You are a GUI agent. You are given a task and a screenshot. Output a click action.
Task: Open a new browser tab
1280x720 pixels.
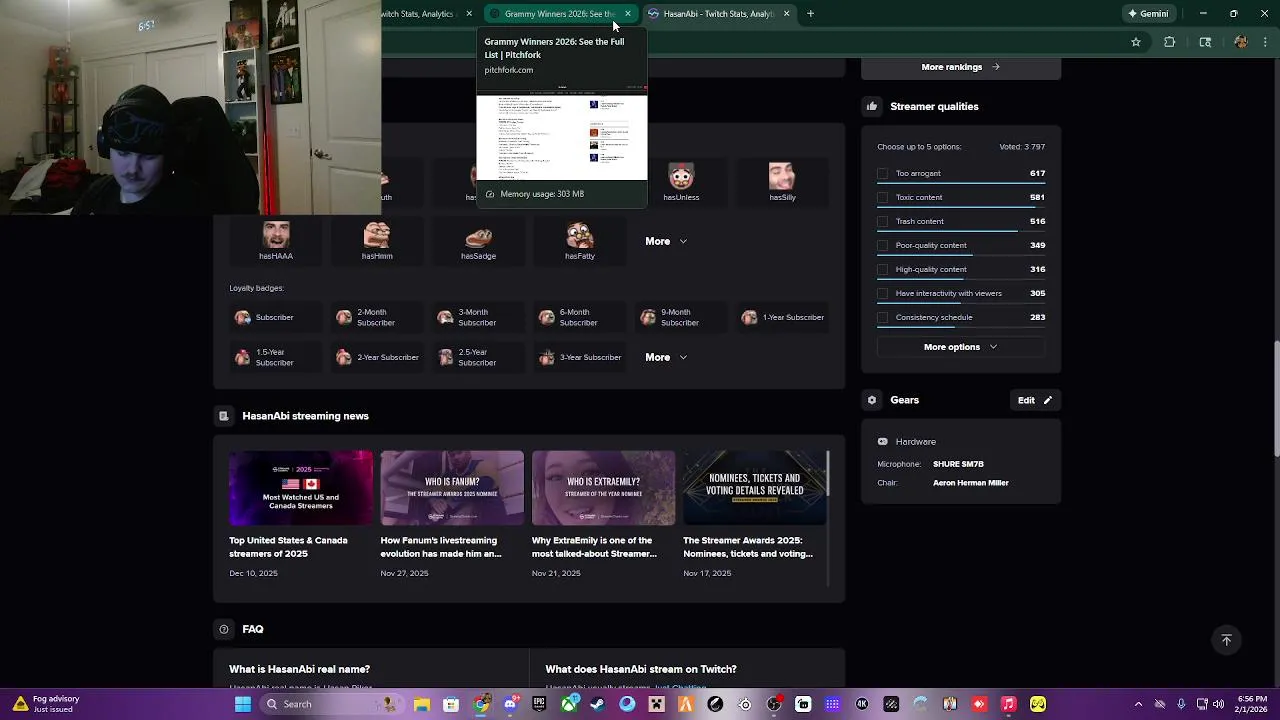tap(810, 14)
